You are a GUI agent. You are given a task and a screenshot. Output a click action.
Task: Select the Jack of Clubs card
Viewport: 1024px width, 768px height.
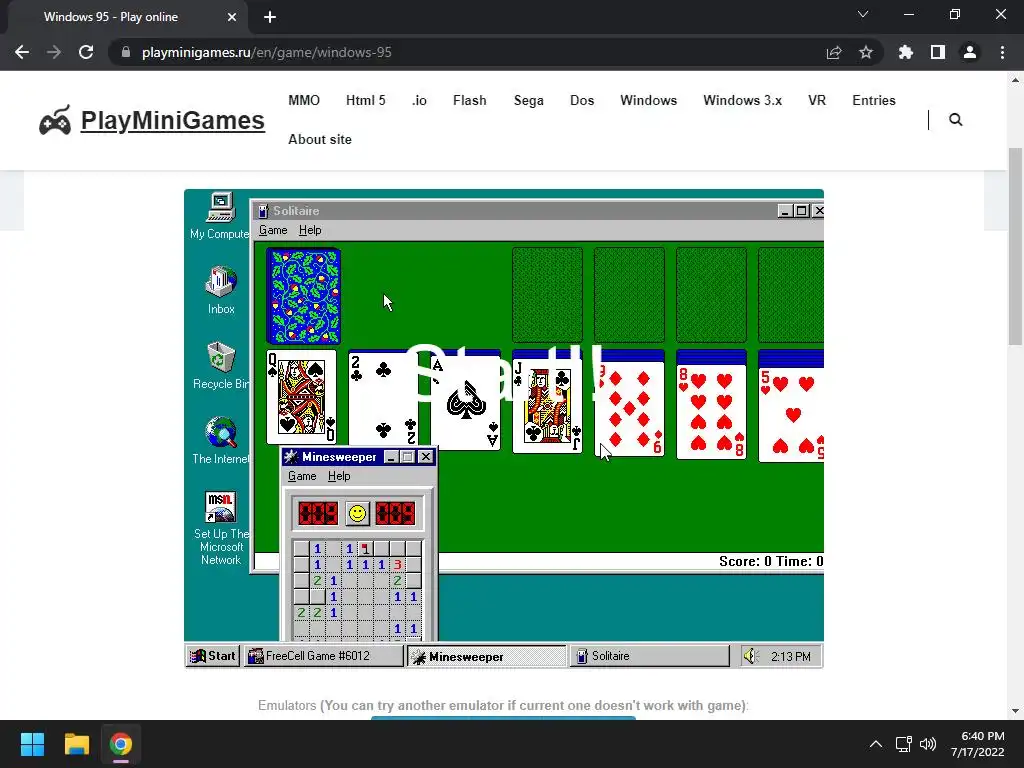tap(547, 407)
